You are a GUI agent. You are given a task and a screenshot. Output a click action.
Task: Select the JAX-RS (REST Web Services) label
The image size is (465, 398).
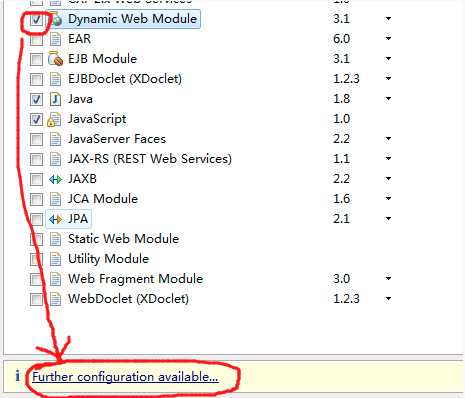coord(150,159)
